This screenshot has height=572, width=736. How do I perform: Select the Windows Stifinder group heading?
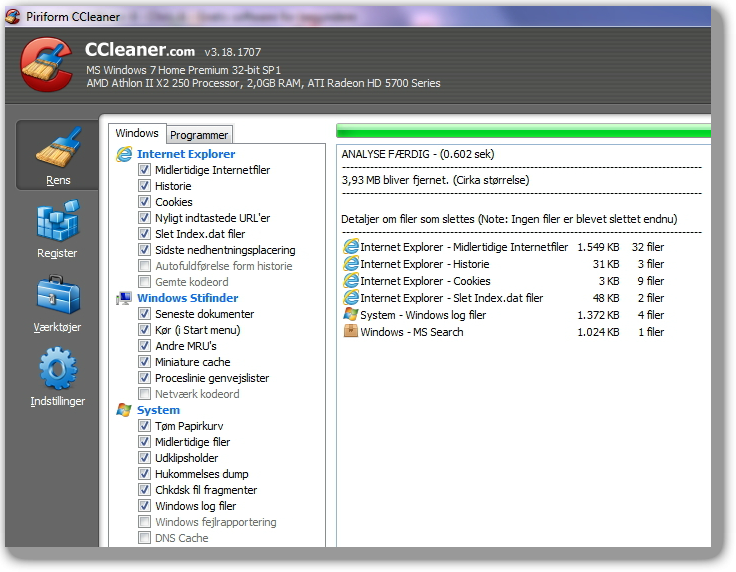tap(187, 298)
